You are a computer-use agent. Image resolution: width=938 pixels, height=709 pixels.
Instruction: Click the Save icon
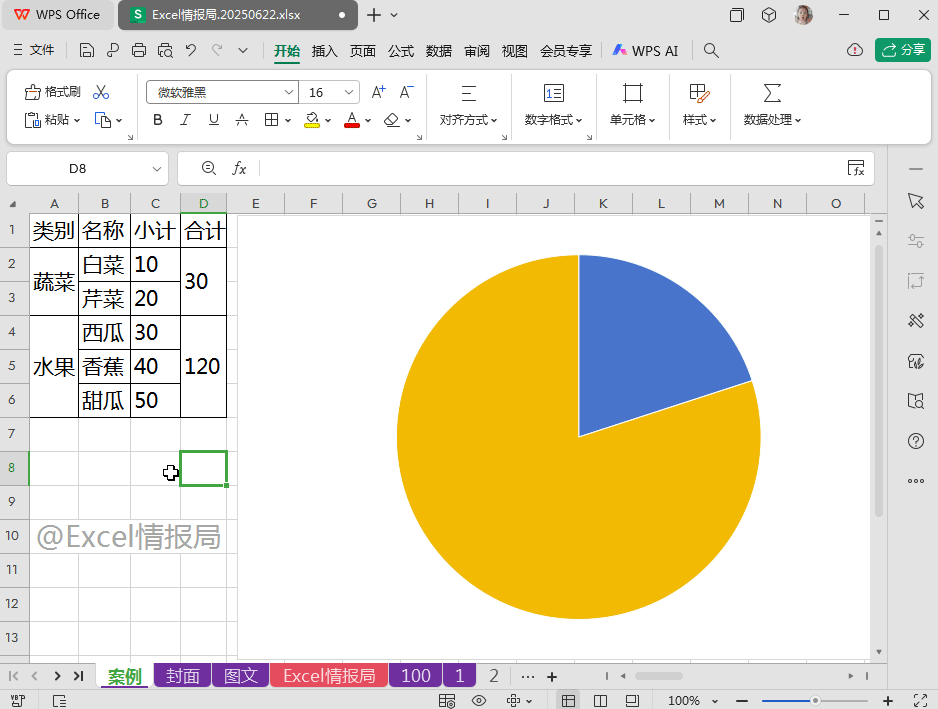85,50
